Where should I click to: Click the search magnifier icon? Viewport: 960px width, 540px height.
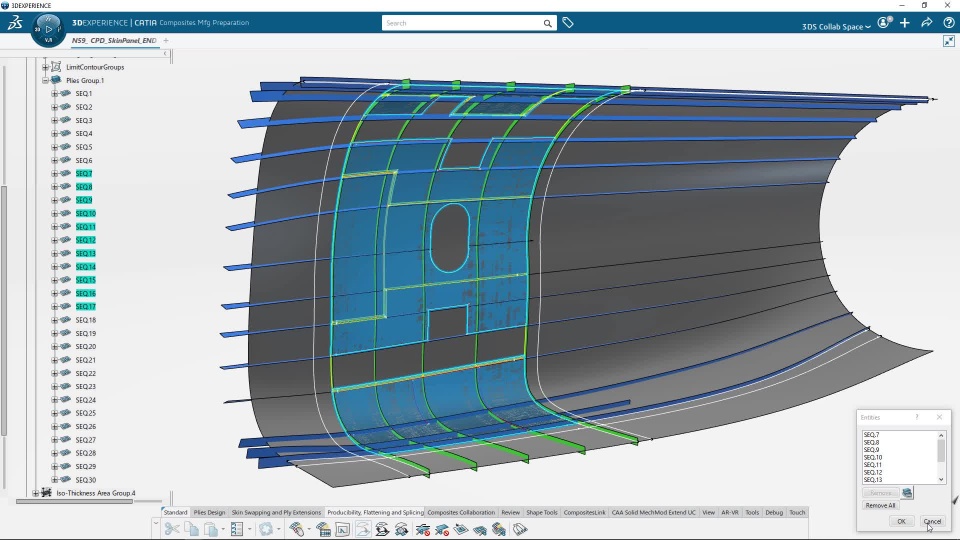[547, 23]
